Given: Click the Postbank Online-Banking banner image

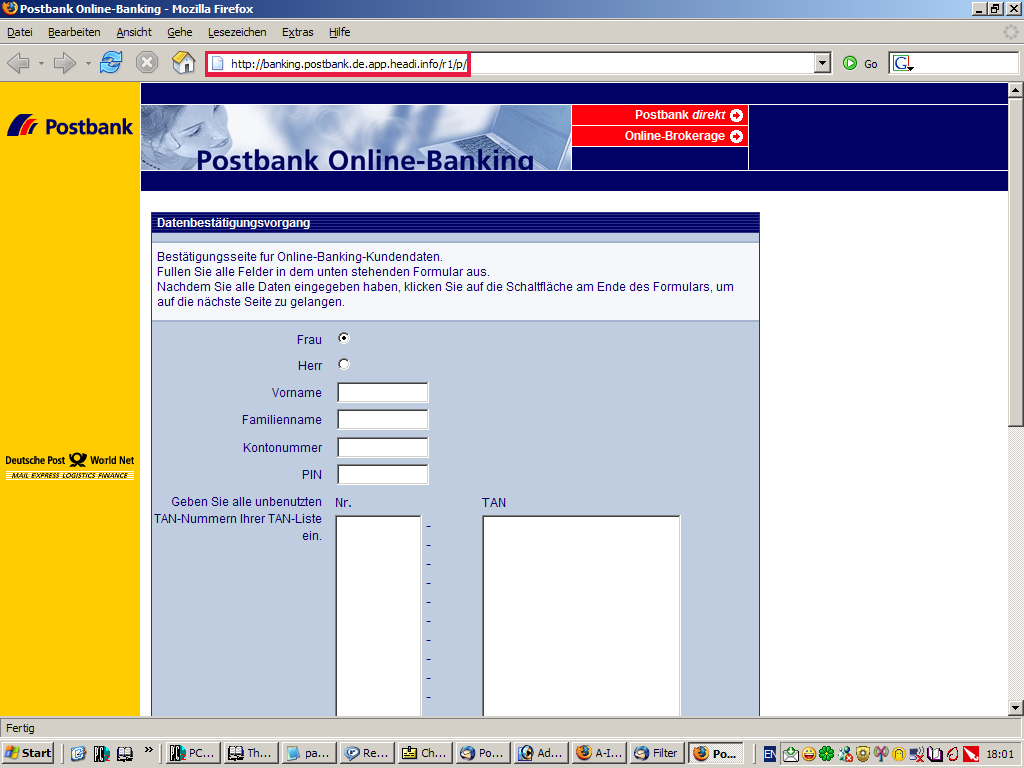Looking at the screenshot, I should (x=356, y=138).
